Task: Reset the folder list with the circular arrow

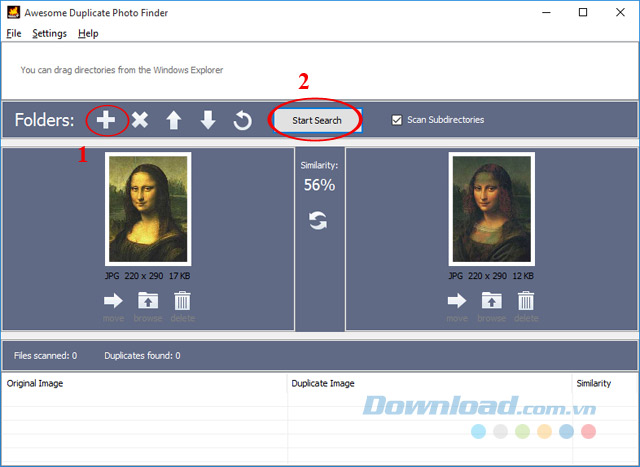Action: click(x=242, y=120)
